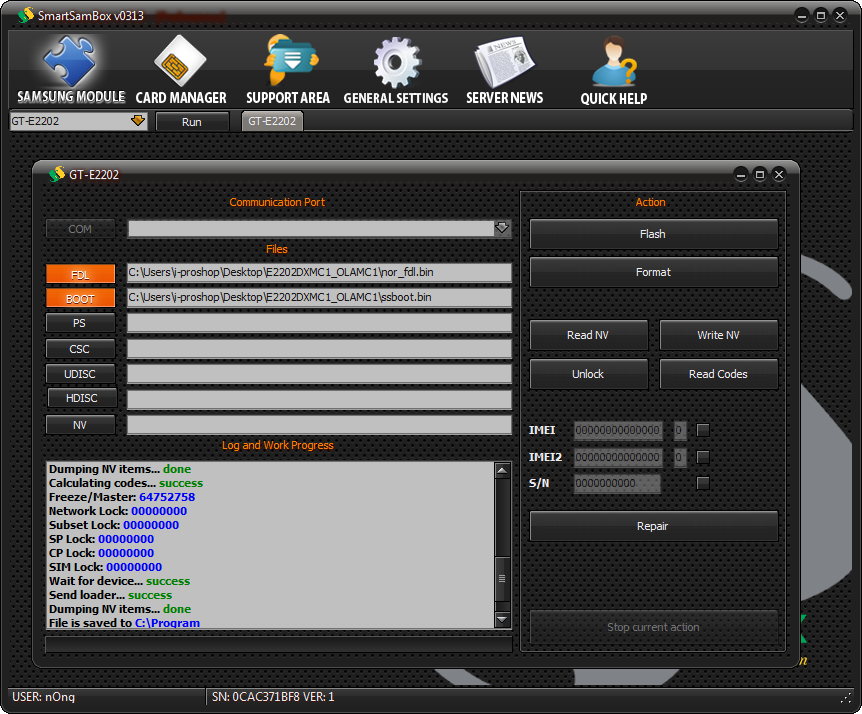Image resolution: width=862 pixels, height=714 pixels.
Task: Click the Run button
Action: pos(192,122)
